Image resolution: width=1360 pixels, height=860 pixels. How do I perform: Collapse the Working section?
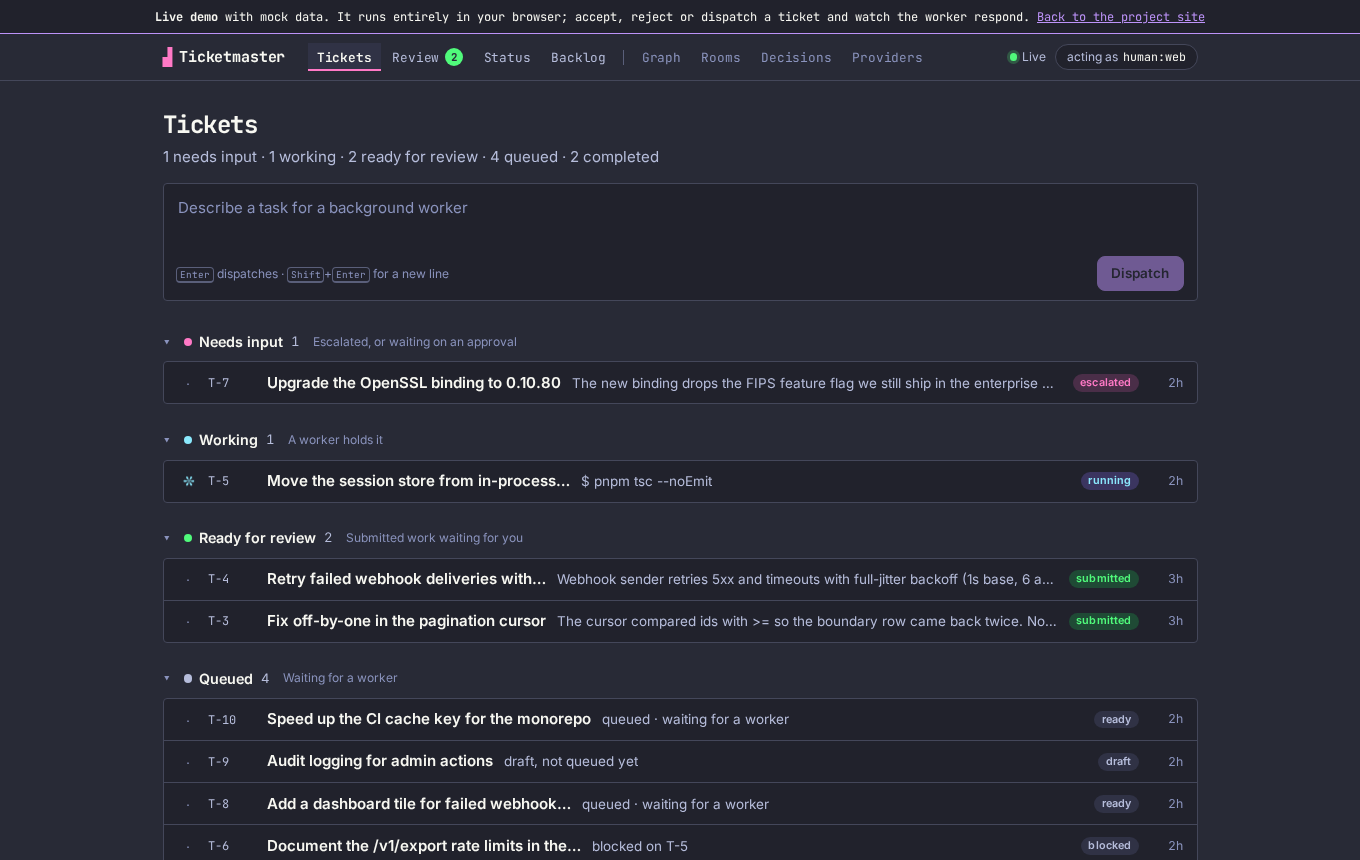pos(167,440)
